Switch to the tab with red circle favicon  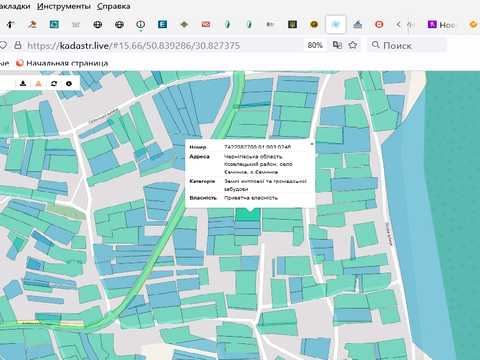[x=379, y=24]
